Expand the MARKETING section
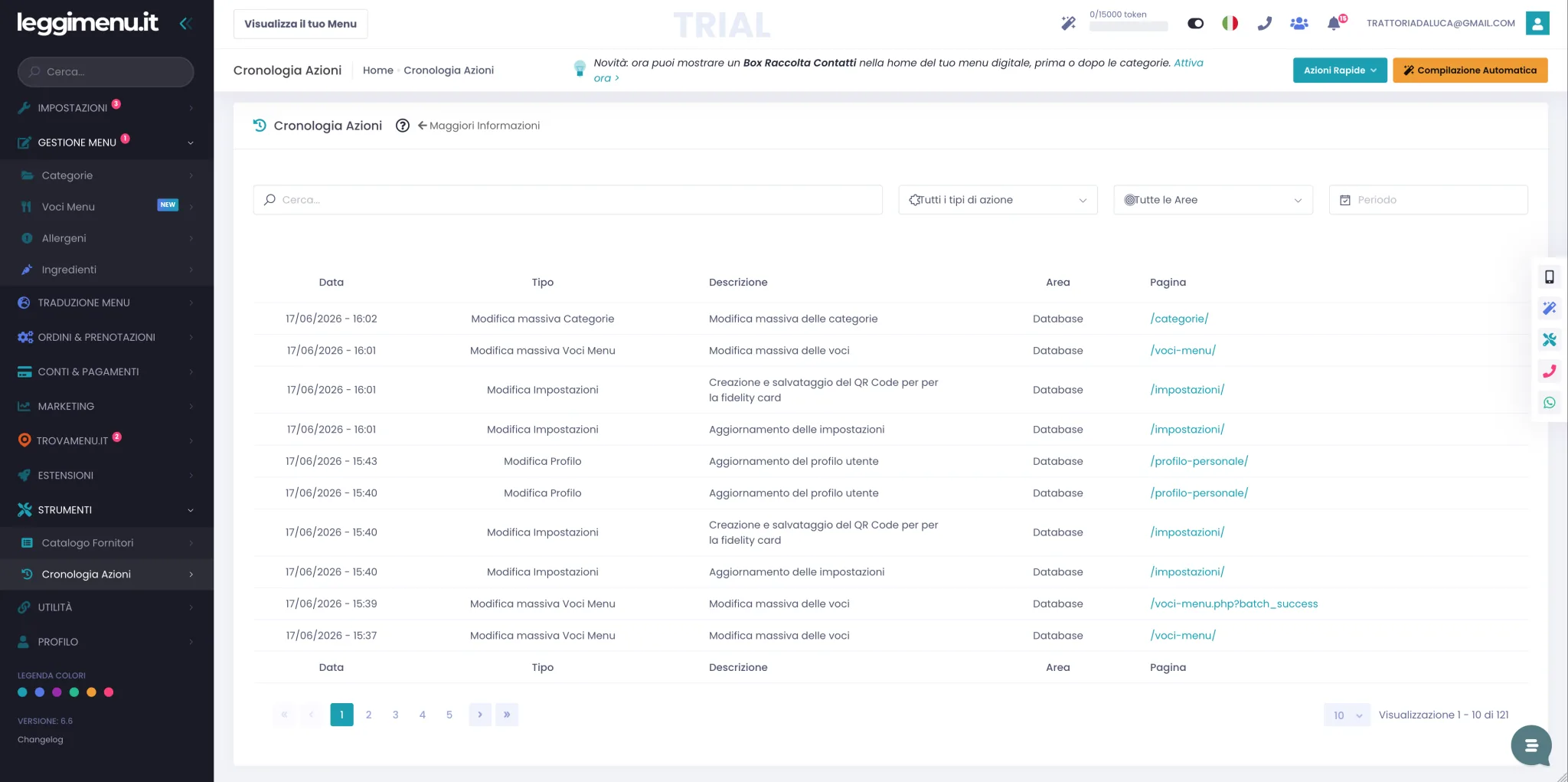Viewport: 1568px width, 782px height. click(106, 406)
